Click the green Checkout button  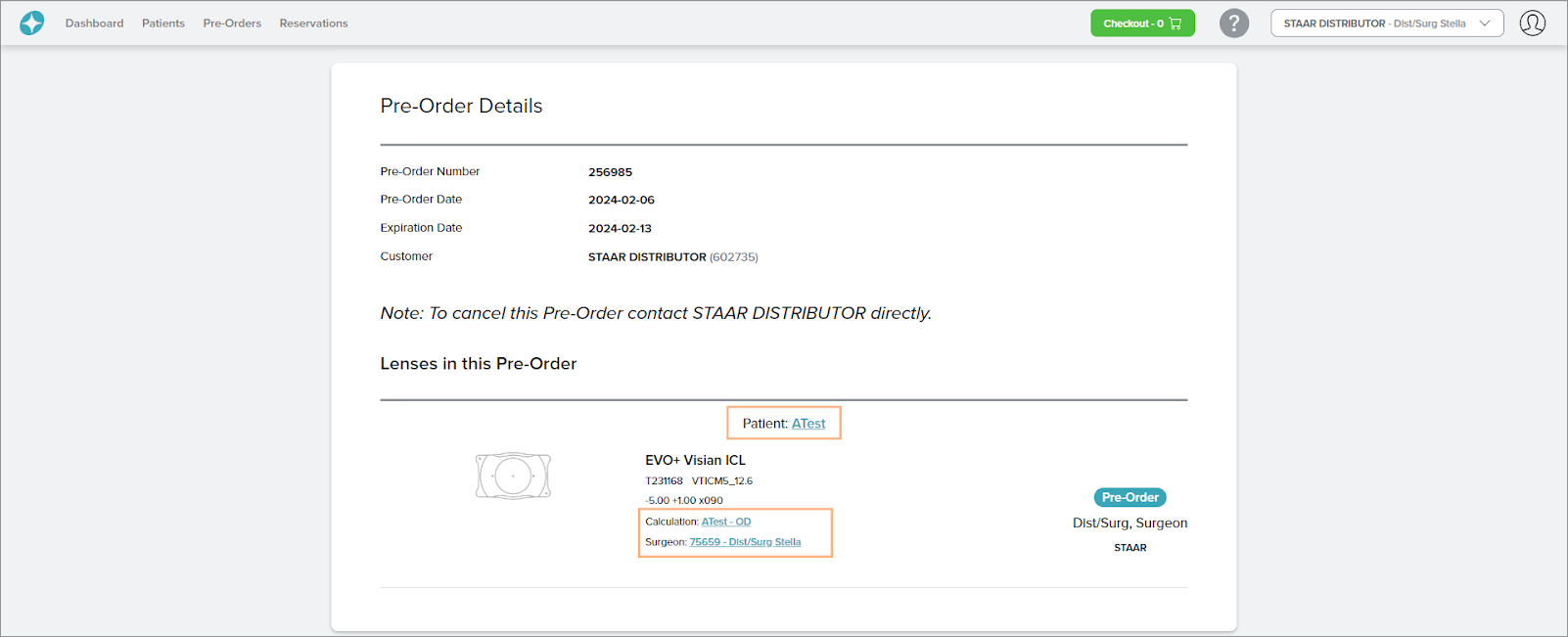pyautogui.click(x=1141, y=23)
